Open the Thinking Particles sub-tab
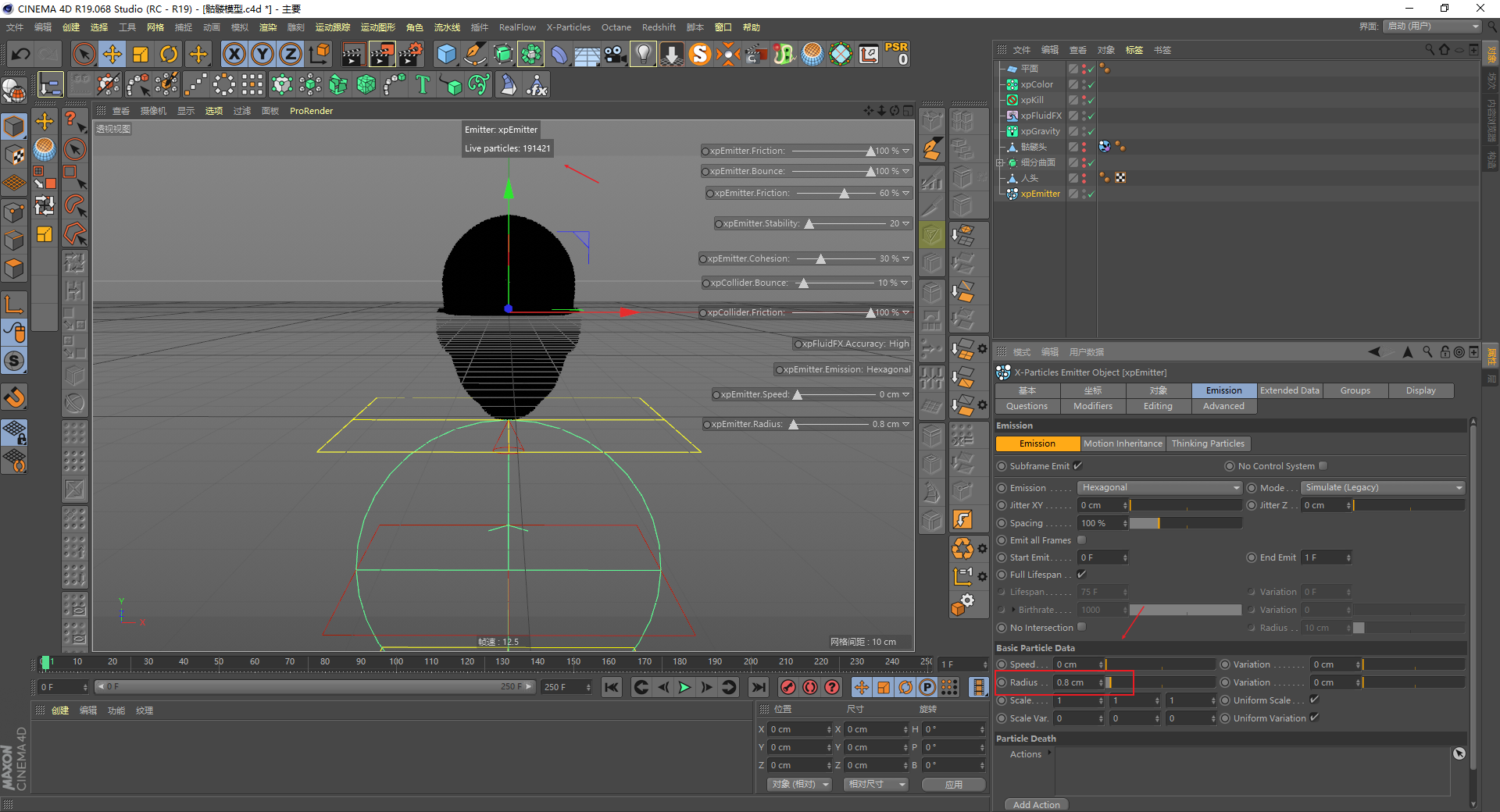The height and width of the screenshot is (812, 1500). [1208, 443]
